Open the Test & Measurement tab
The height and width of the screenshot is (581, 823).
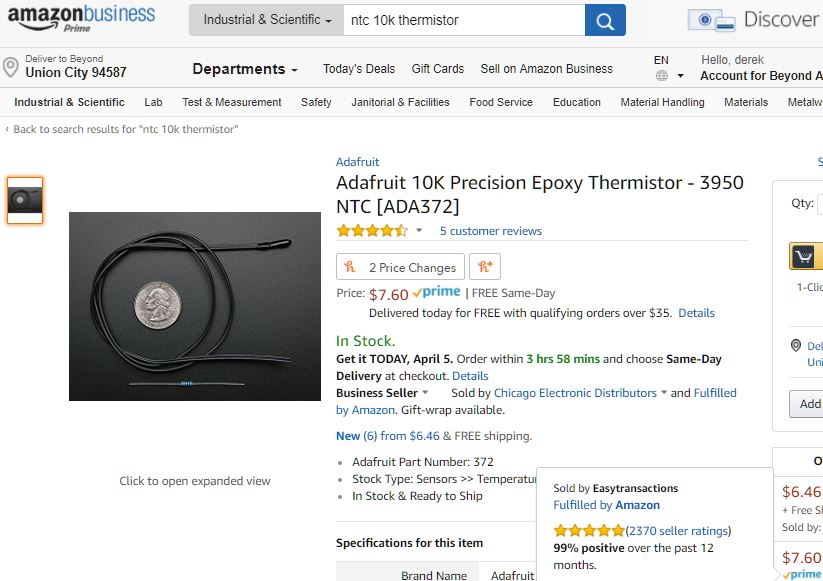pos(231,102)
